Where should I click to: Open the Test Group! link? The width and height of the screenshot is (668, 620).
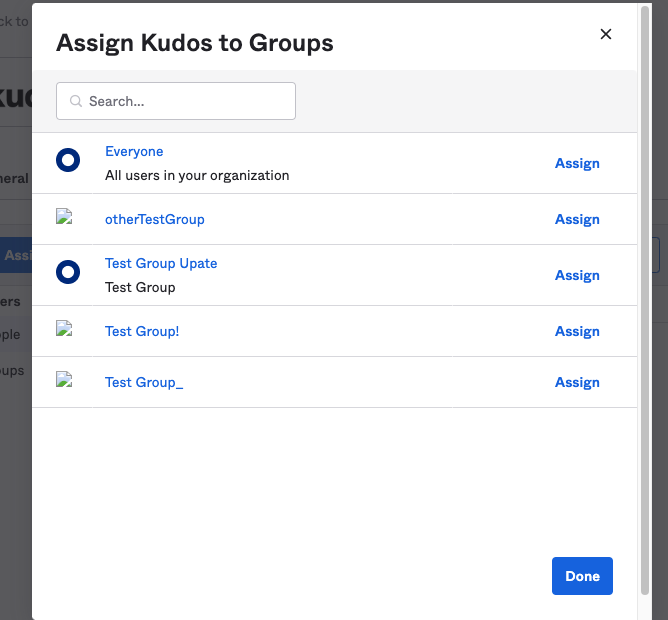tap(142, 331)
